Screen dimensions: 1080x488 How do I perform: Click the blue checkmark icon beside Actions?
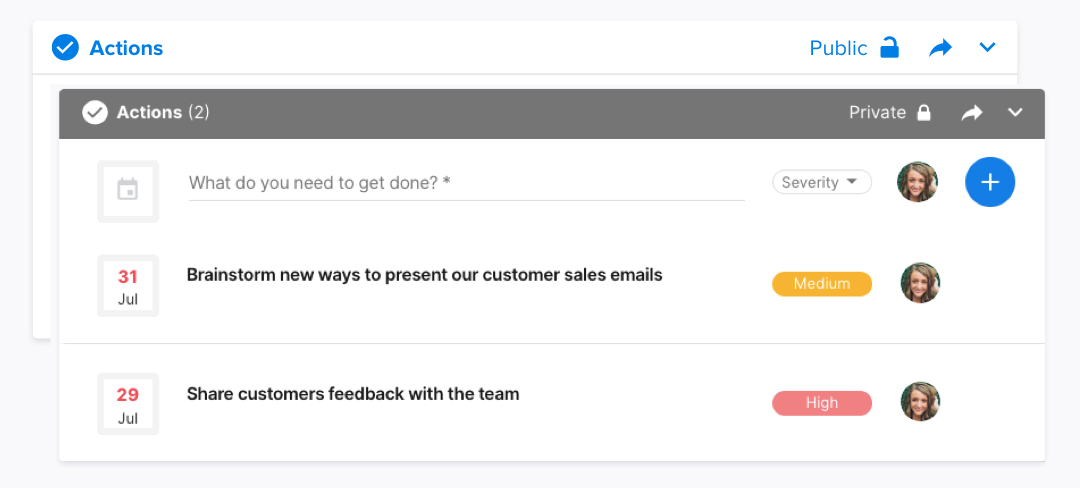65,47
